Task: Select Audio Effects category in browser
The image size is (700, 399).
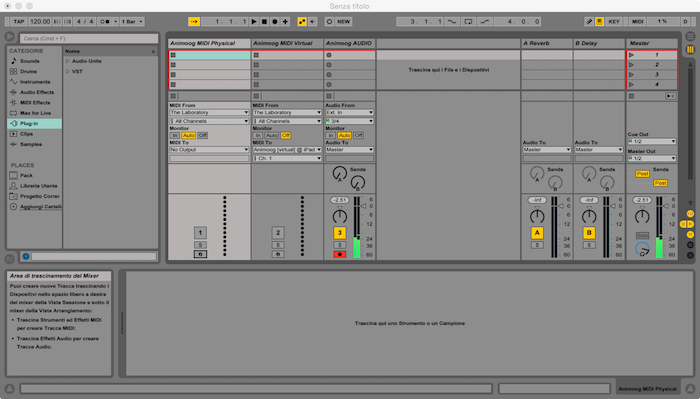Action: 37,92
